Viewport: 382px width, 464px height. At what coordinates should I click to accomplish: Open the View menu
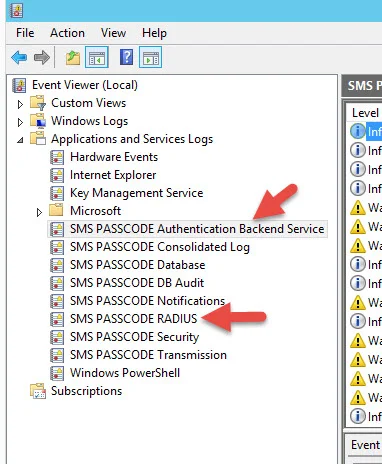(x=113, y=33)
